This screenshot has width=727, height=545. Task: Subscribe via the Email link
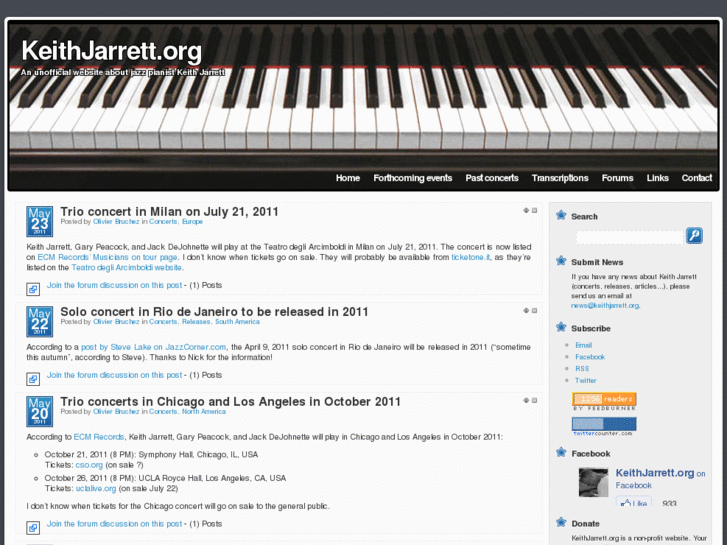point(583,346)
